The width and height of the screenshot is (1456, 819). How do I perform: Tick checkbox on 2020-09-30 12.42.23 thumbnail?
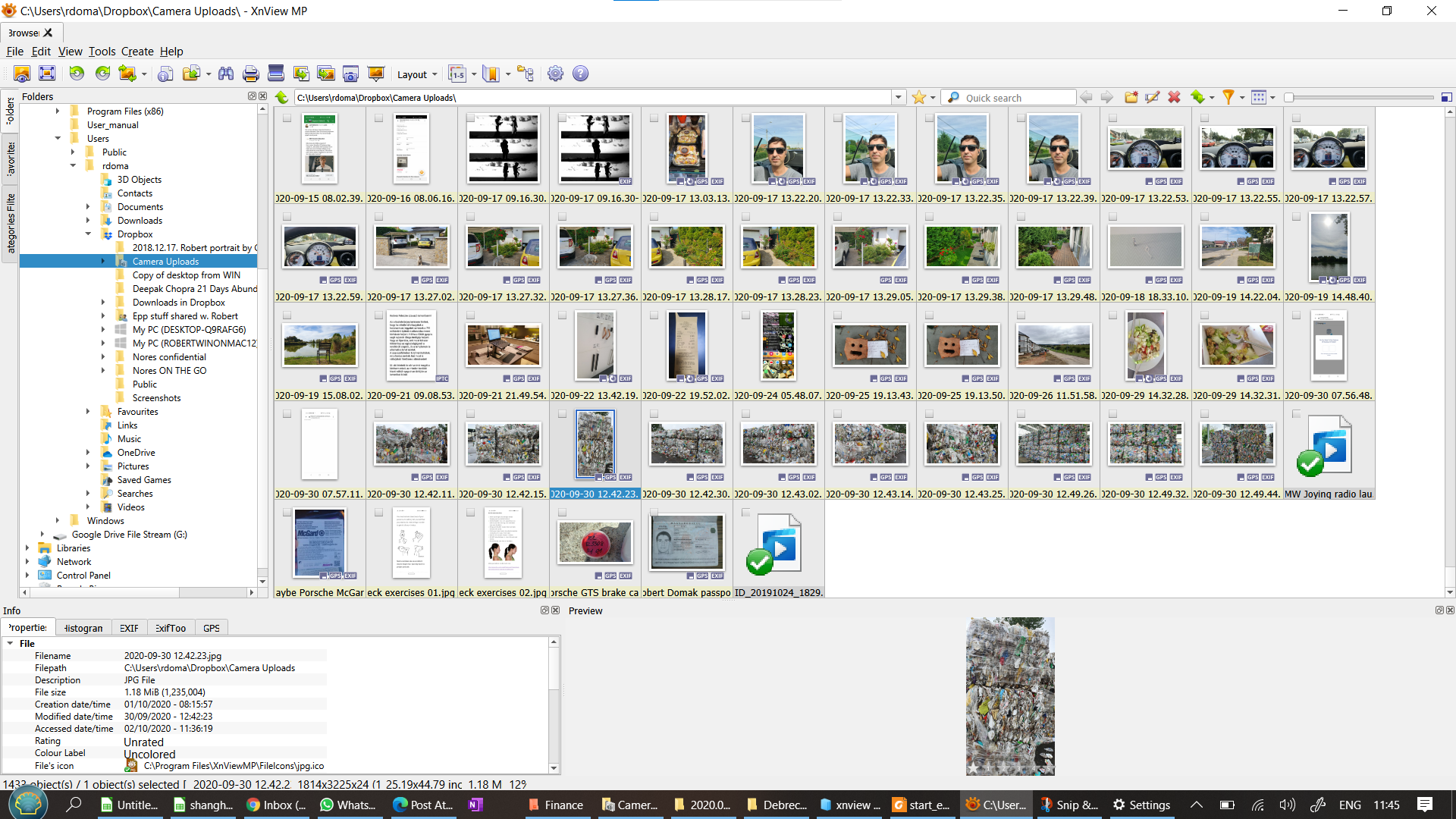pyautogui.click(x=562, y=414)
